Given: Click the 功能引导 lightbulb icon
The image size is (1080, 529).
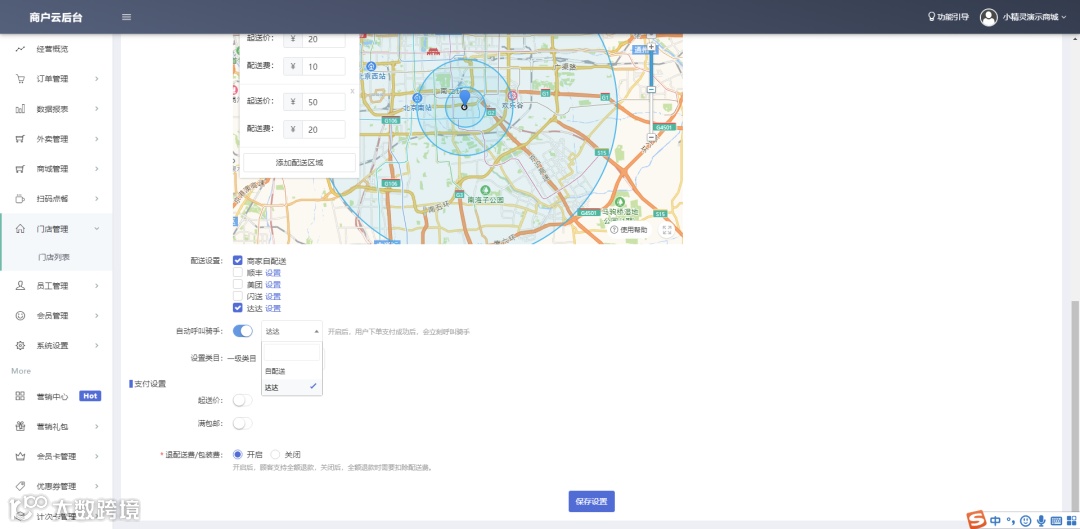Looking at the screenshot, I should [932, 17].
